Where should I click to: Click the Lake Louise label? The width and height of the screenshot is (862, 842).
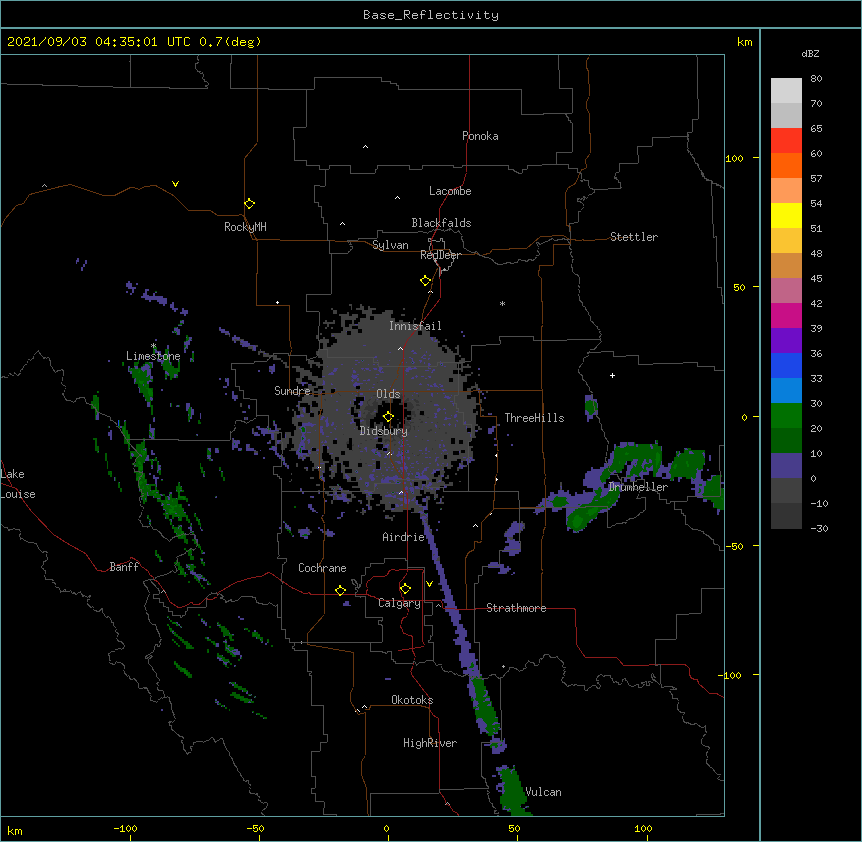[x=18, y=484]
